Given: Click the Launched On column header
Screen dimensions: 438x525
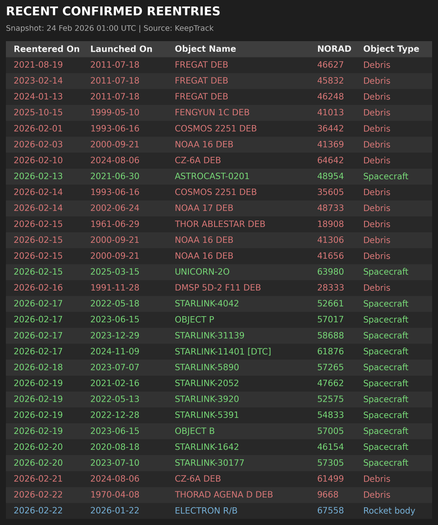Looking at the screenshot, I should tap(121, 49).
